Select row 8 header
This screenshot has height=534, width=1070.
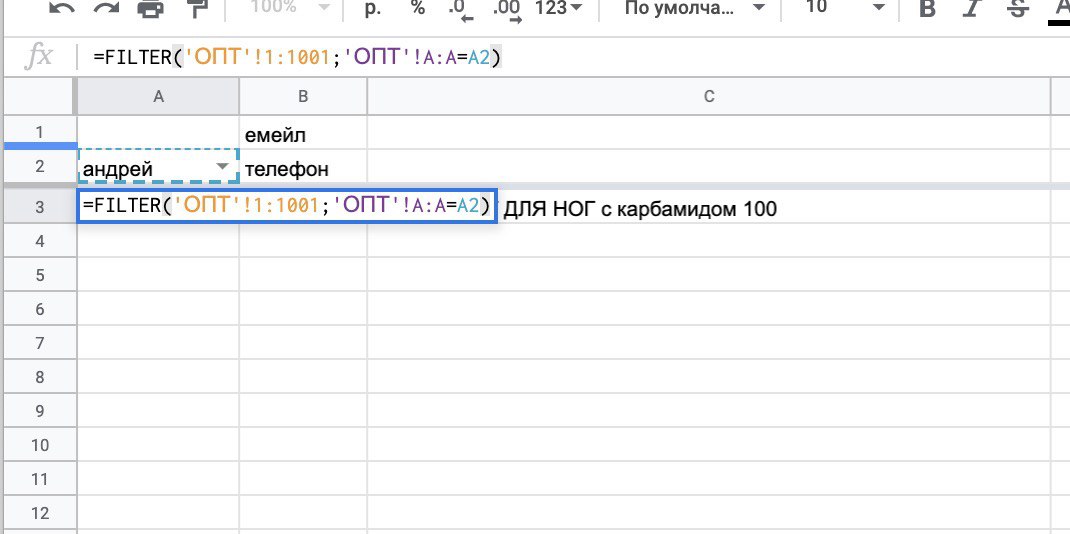pyautogui.click(x=40, y=377)
